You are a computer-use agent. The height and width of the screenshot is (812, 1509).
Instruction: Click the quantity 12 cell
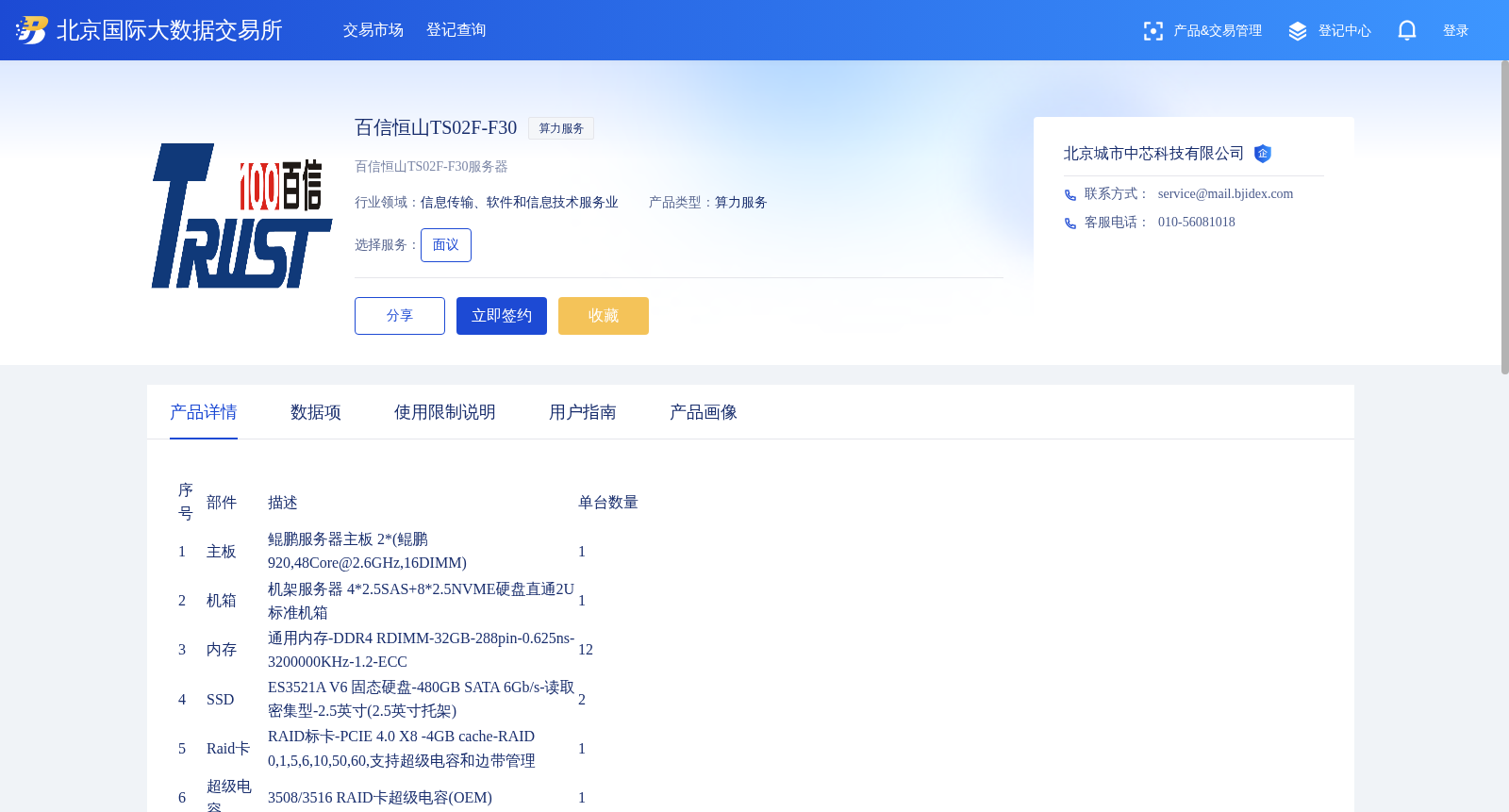[x=586, y=650]
